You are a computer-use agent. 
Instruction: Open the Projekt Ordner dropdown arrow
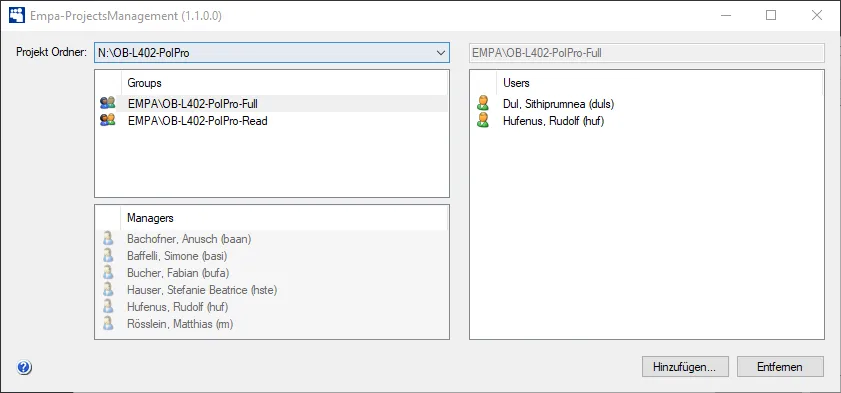[441, 53]
